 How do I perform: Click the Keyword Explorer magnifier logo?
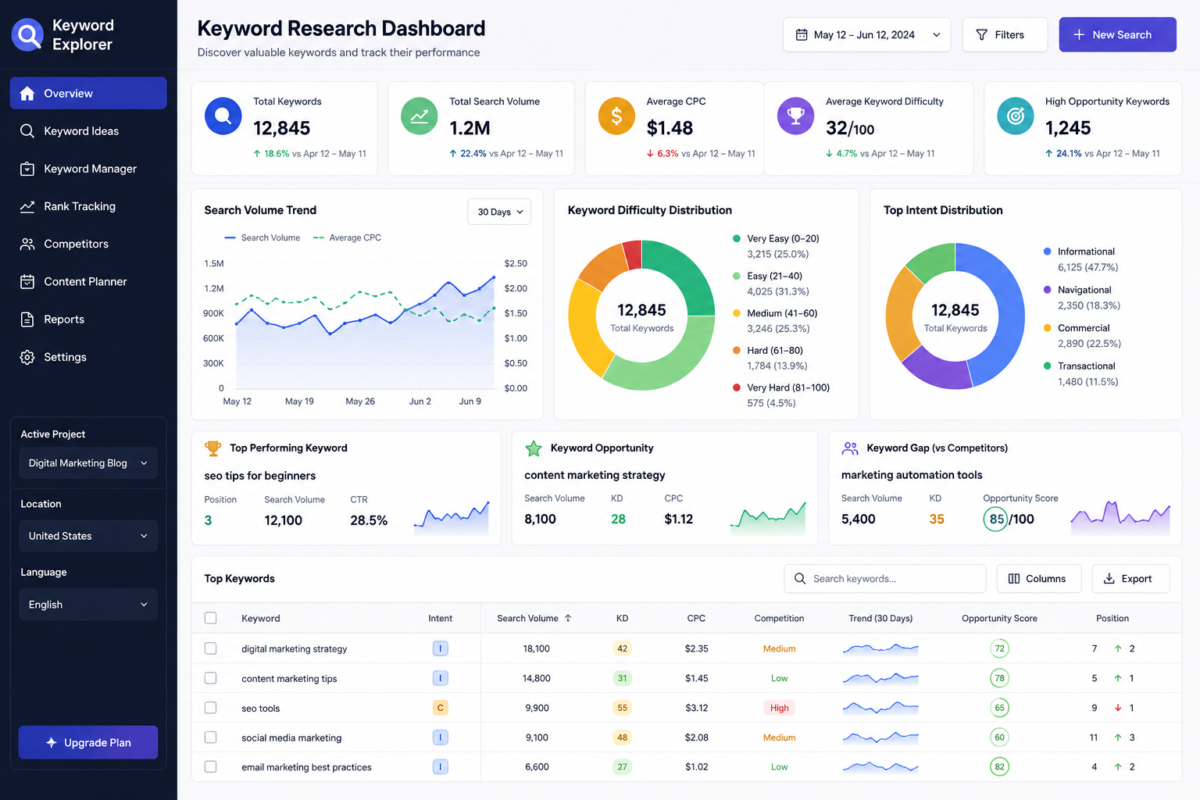(x=28, y=35)
